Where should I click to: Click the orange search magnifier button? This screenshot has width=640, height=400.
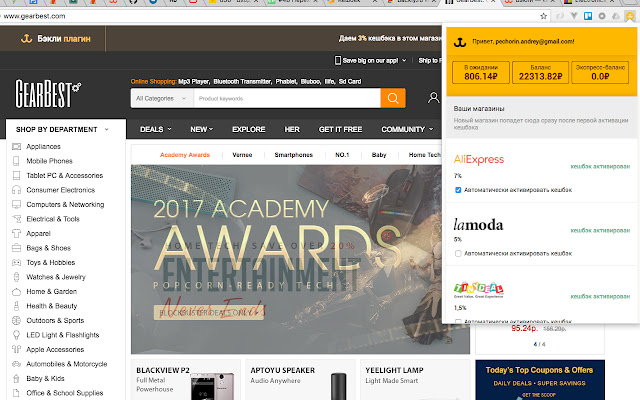click(393, 98)
